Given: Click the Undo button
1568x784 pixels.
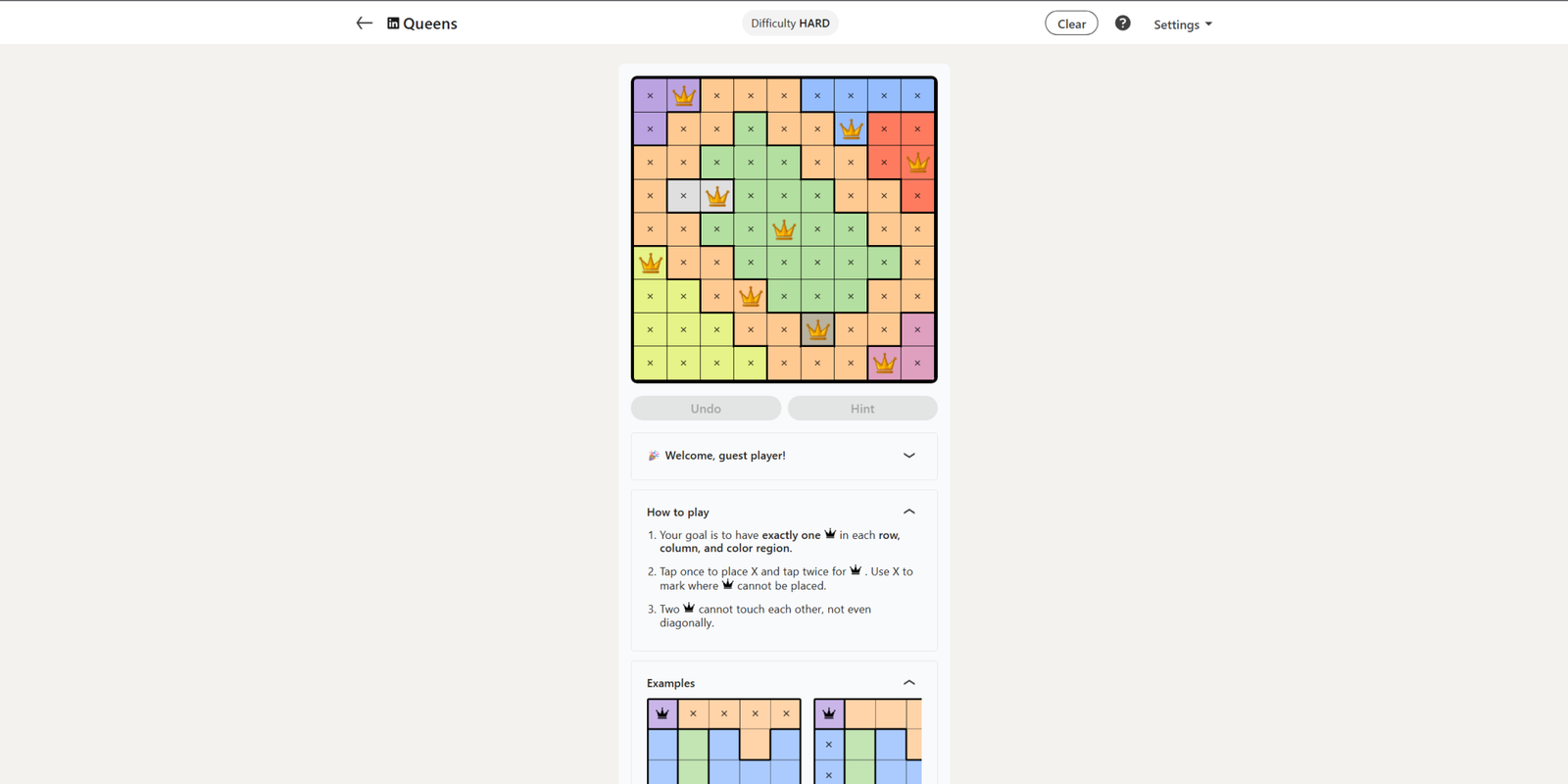Looking at the screenshot, I should click(706, 409).
